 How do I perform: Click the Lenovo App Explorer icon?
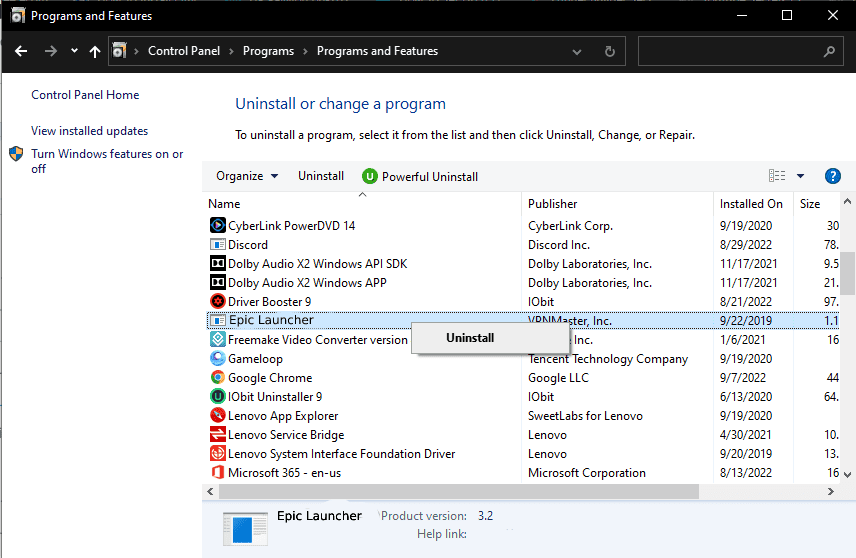(x=218, y=415)
